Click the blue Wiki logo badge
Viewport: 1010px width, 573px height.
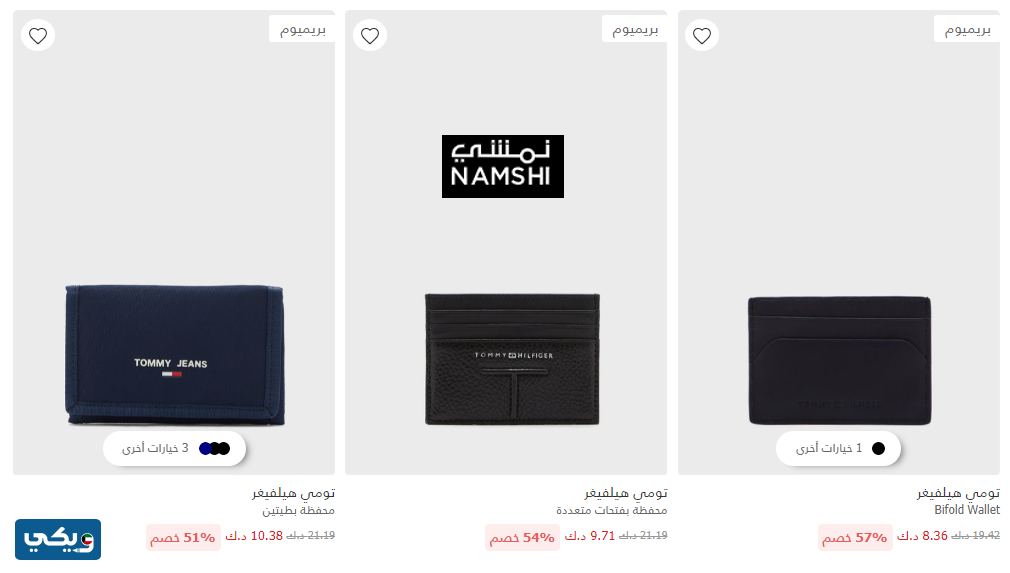pyautogui.click(x=58, y=540)
